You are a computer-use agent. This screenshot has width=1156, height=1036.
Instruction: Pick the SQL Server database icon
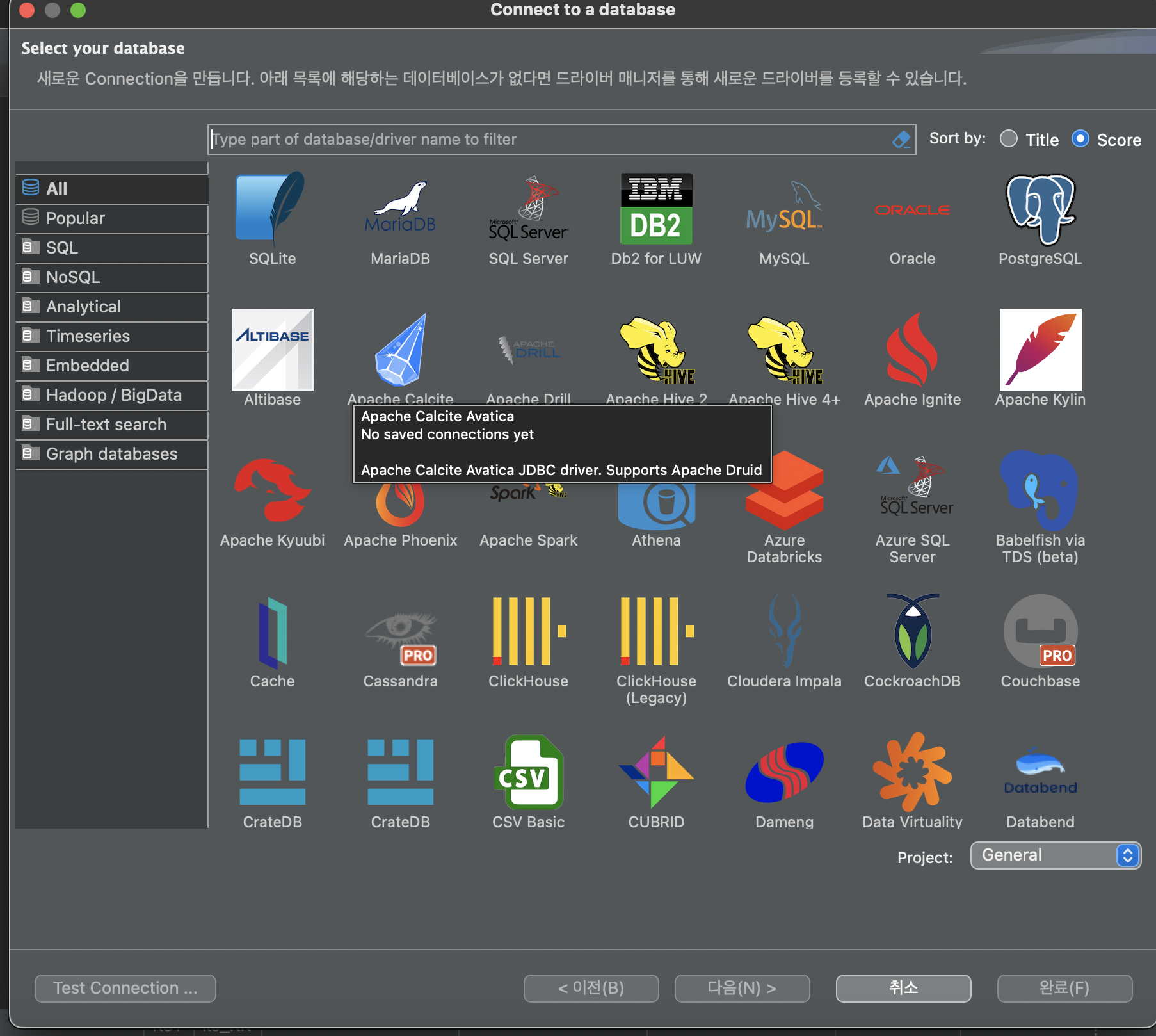[528, 209]
